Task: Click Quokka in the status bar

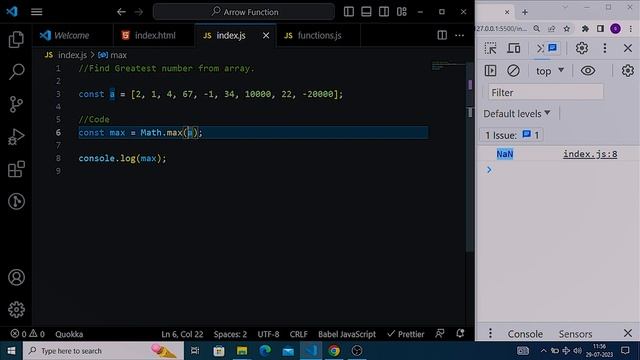Action: point(69,334)
